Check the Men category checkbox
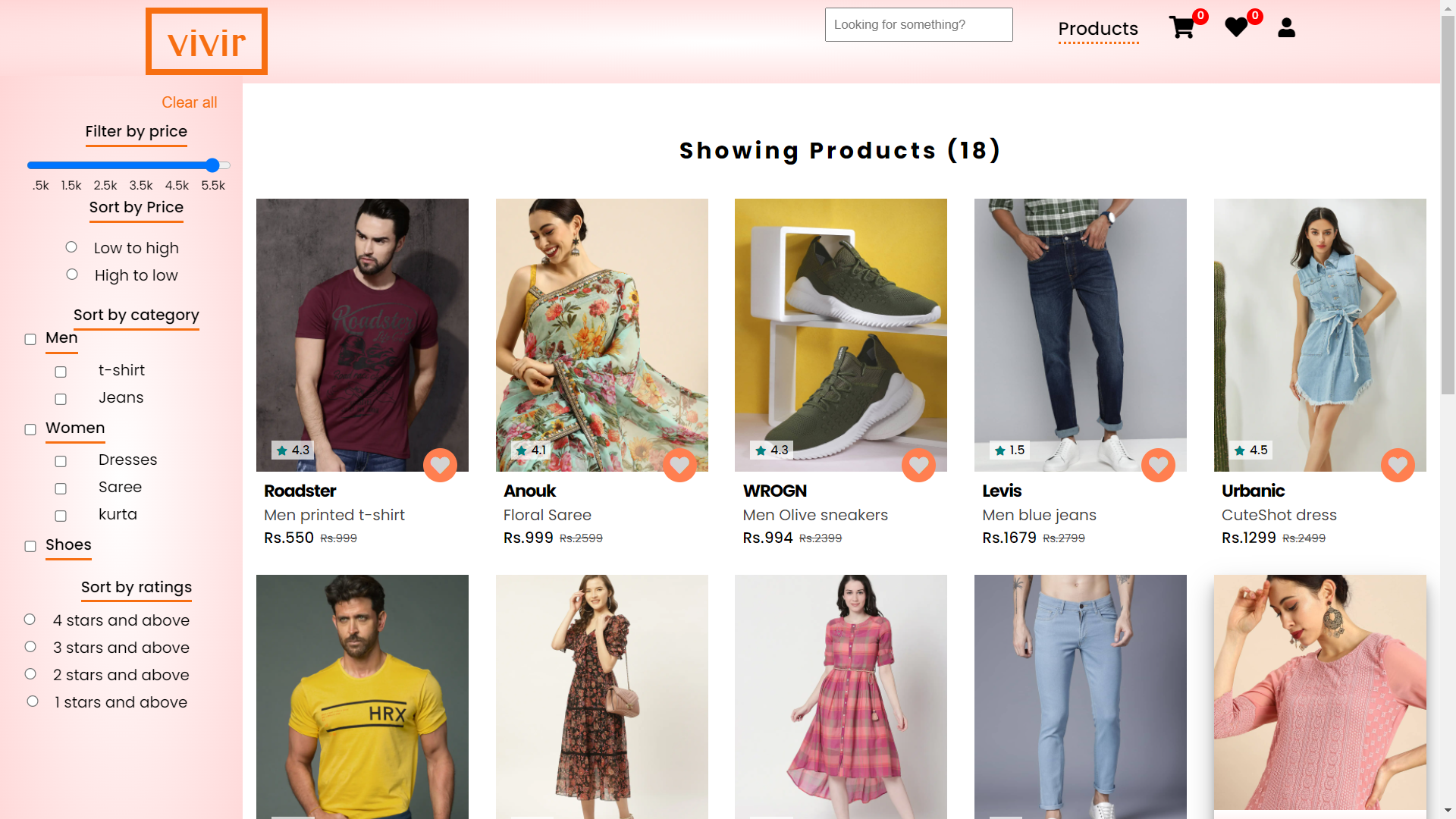Screen dimensions: 1456x819 30,339
